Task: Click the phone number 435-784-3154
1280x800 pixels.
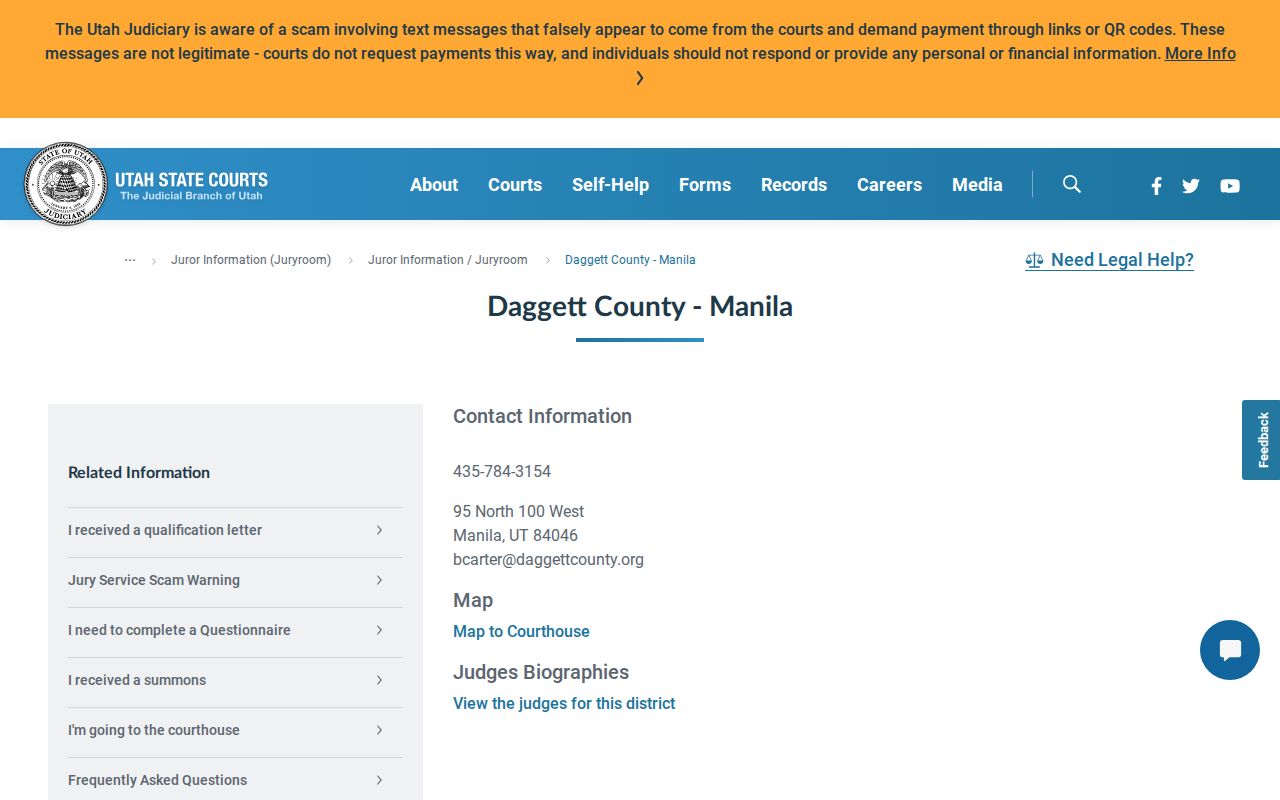Action: click(x=502, y=471)
